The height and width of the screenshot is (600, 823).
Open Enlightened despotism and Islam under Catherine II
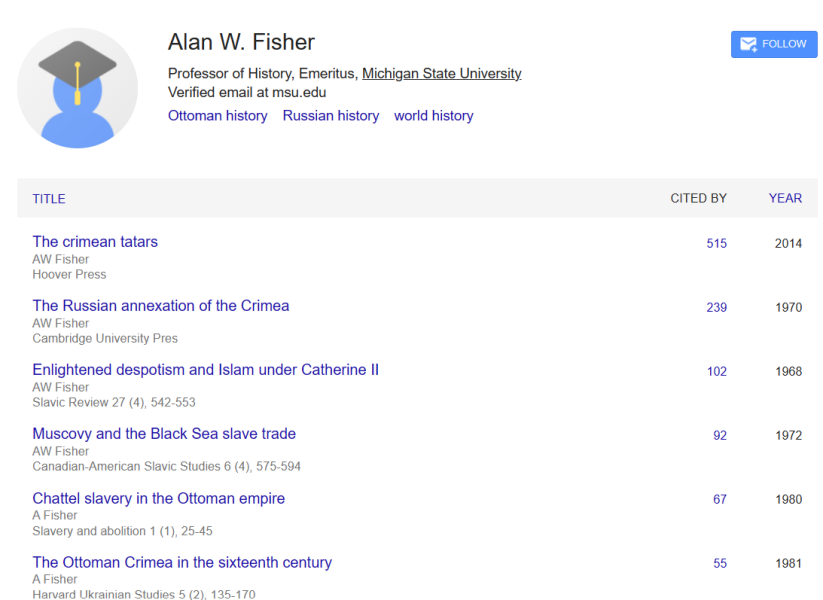pos(205,370)
